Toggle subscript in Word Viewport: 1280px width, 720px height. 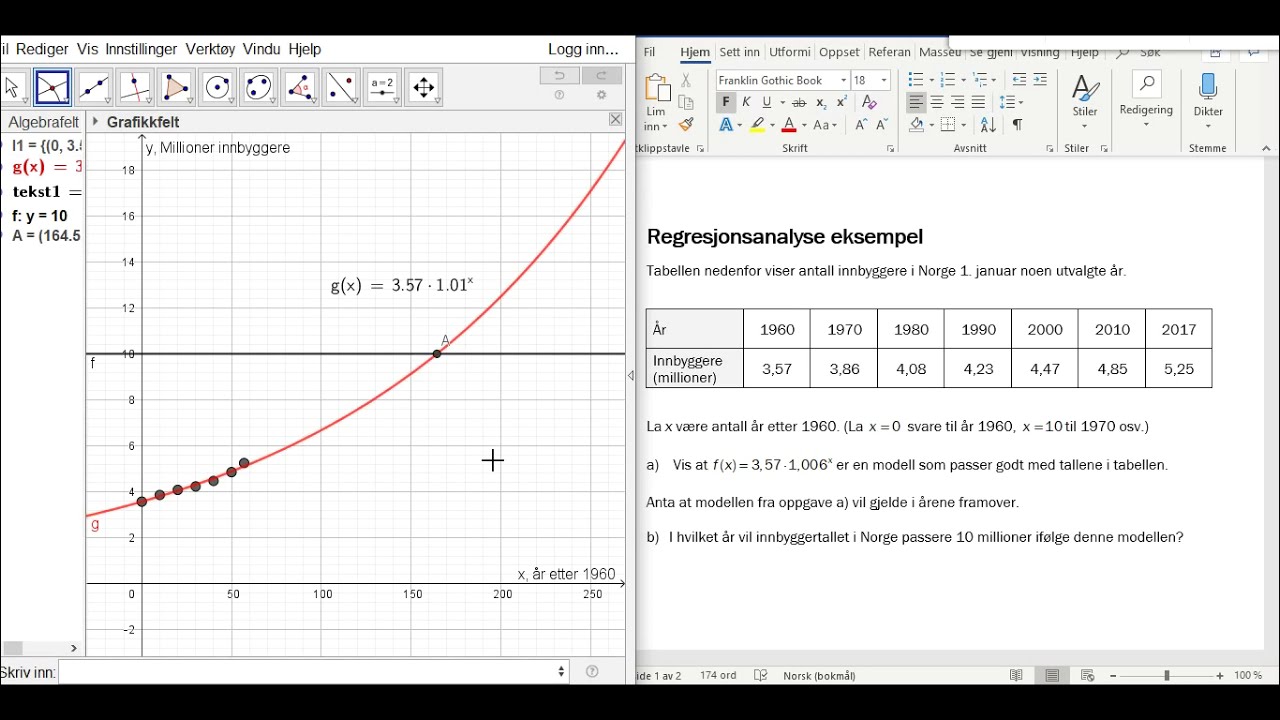coord(821,103)
